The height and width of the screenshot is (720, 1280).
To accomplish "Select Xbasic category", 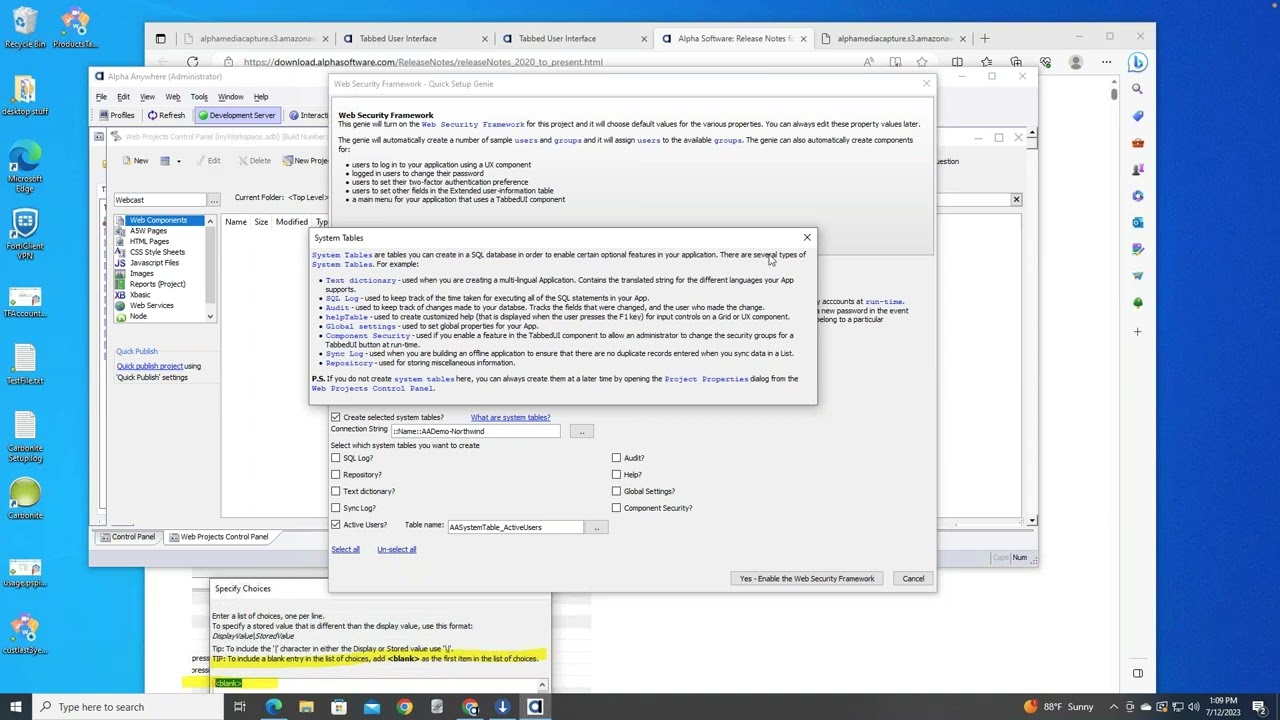I will pyautogui.click(x=140, y=295).
